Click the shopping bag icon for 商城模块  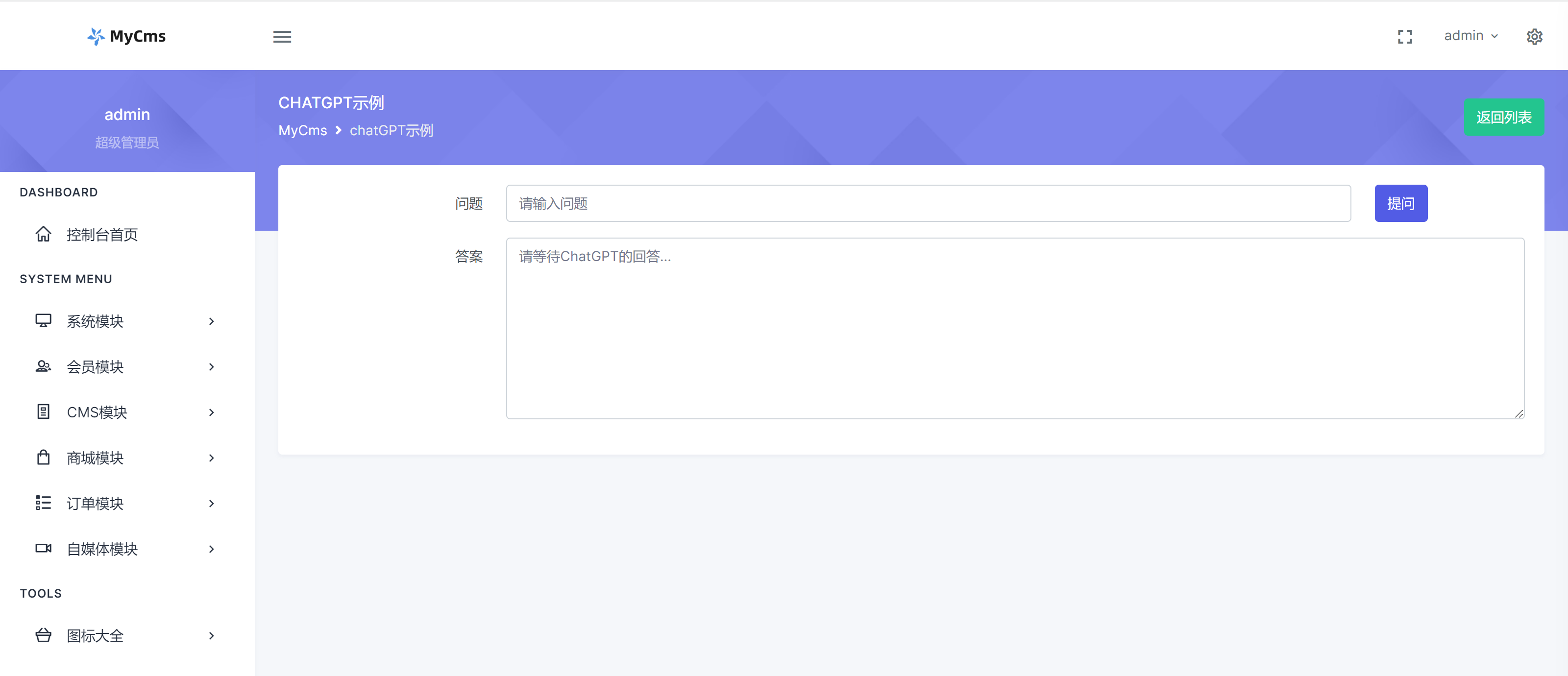coord(43,458)
